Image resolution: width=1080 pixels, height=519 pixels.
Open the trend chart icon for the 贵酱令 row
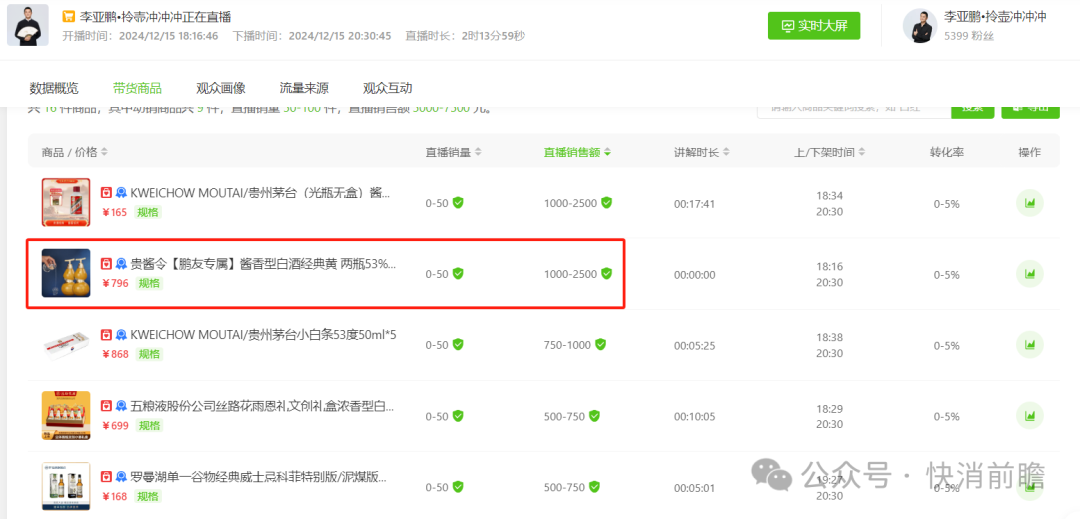click(1030, 274)
